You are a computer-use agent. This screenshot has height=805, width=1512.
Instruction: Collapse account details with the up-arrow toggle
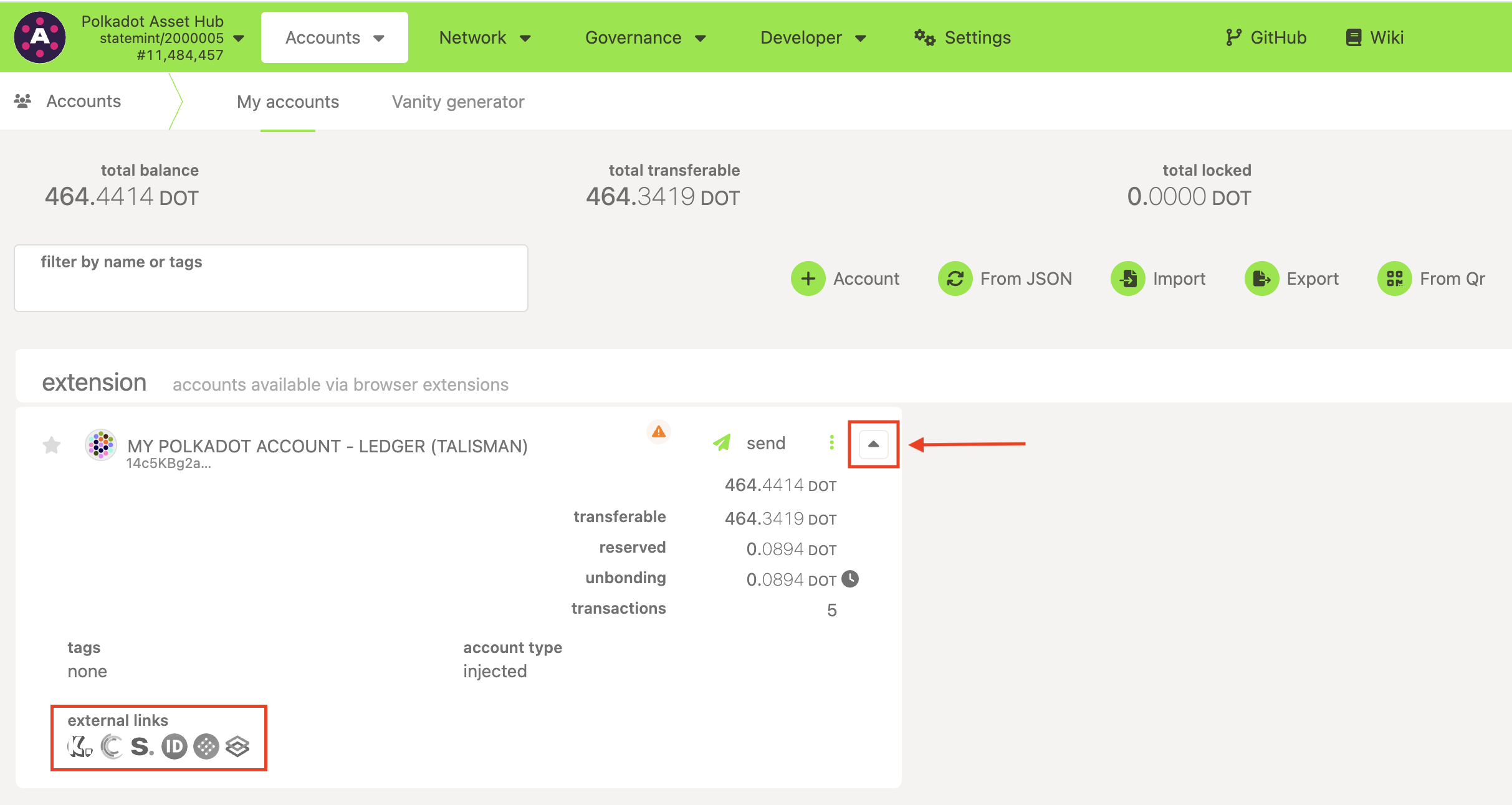(873, 444)
